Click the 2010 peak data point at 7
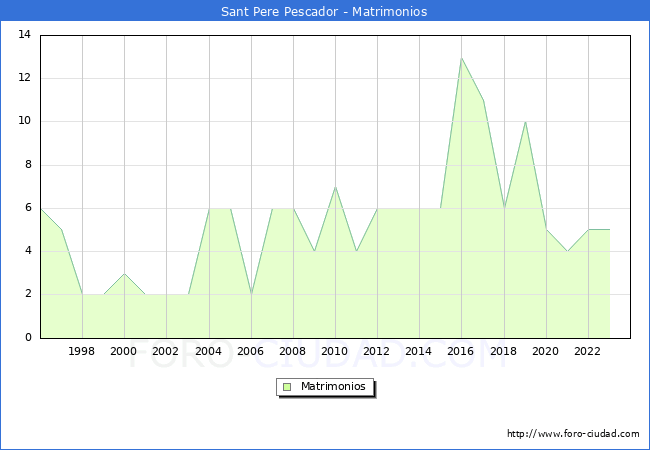 [335, 187]
